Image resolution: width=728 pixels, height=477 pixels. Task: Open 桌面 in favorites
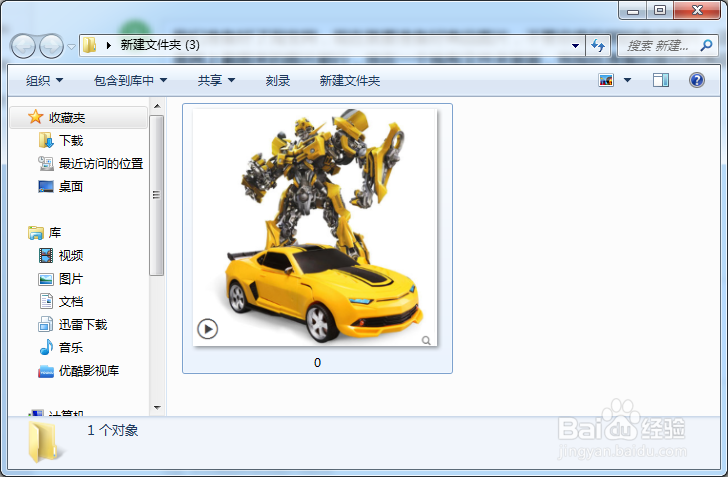point(71,187)
